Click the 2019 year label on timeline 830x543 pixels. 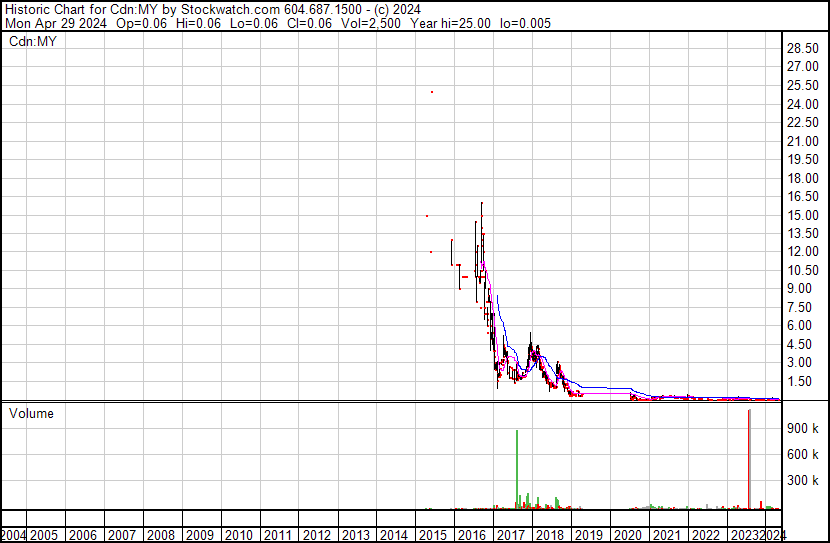(589, 535)
